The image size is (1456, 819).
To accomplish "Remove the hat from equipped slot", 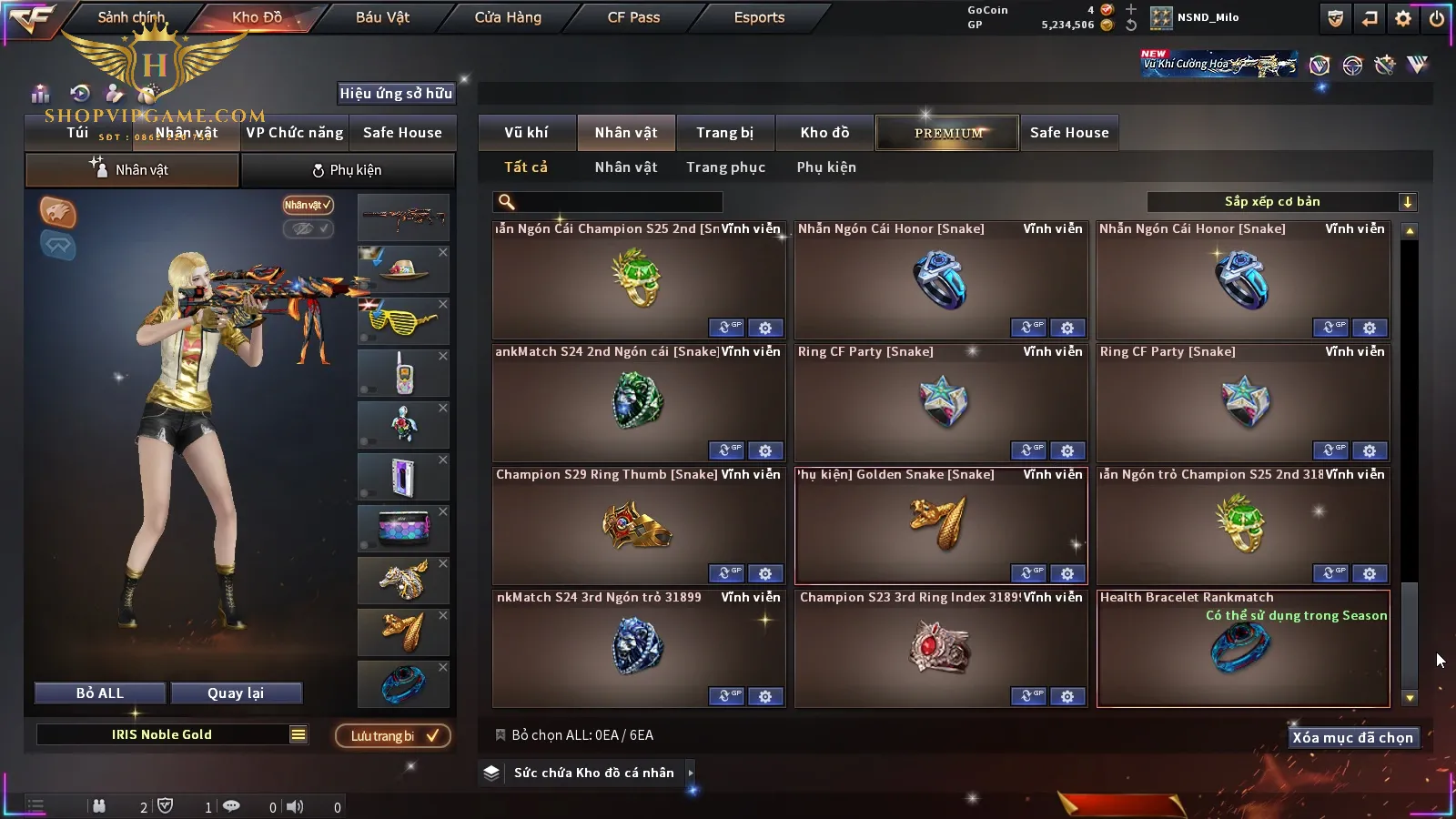I will (x=443, y=252).
